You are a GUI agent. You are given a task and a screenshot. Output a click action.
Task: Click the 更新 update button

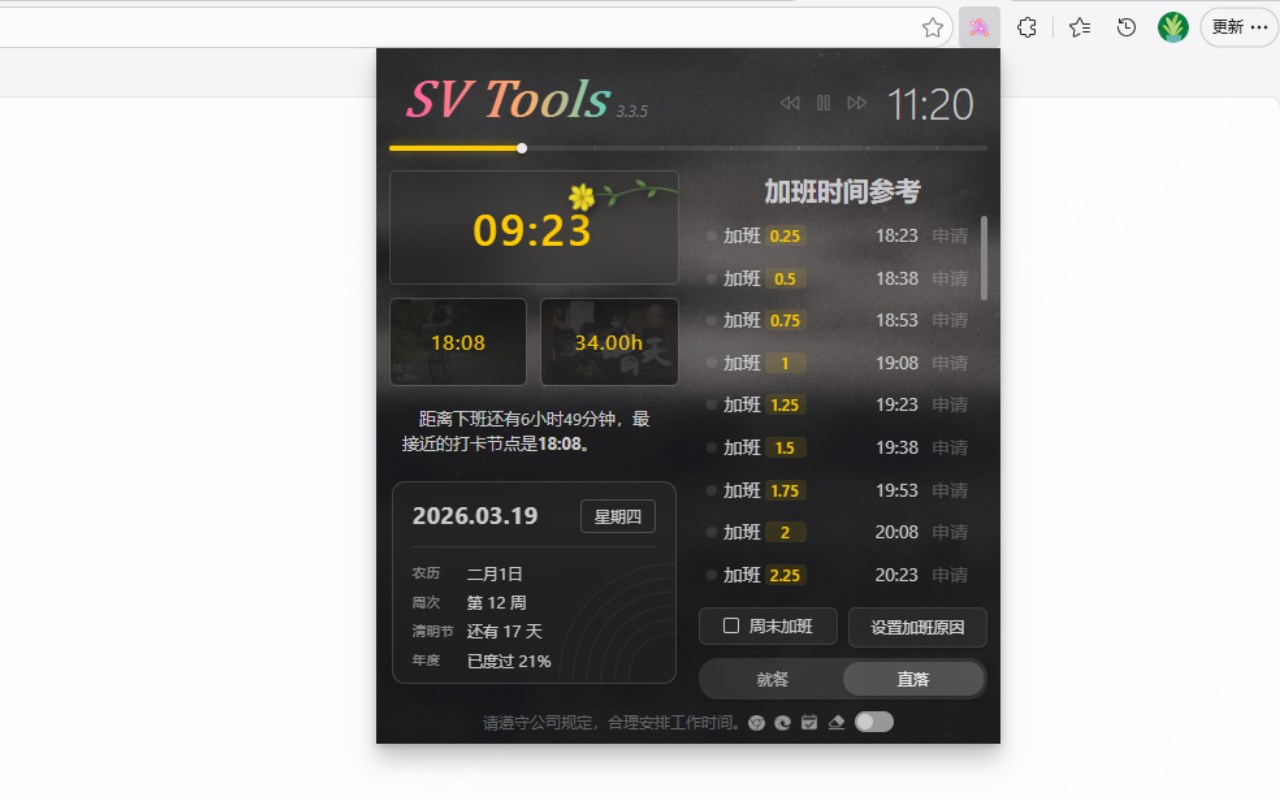(1240, 28)
